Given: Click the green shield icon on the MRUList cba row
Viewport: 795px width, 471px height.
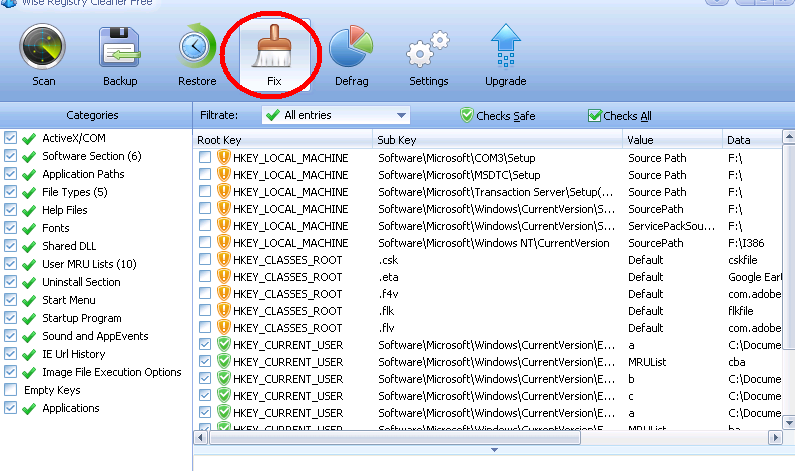Looking at the screenshot, I should [224, 361].
